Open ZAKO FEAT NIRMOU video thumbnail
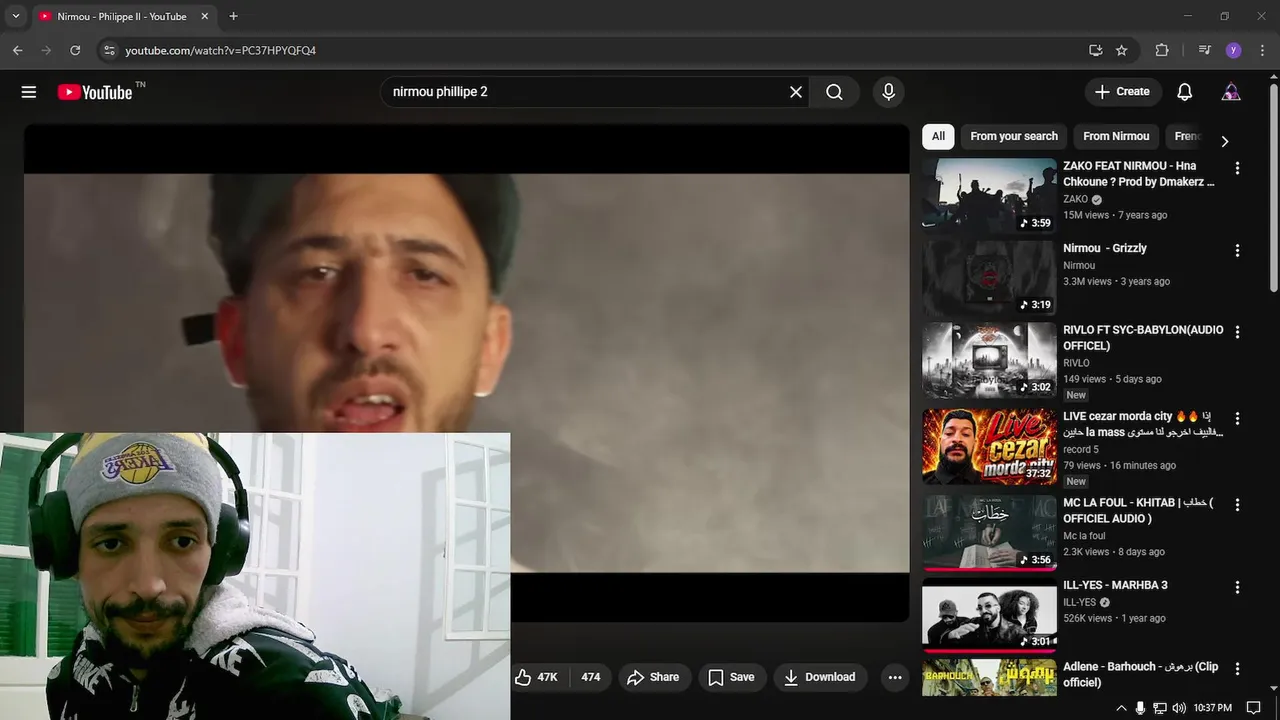 989,195
